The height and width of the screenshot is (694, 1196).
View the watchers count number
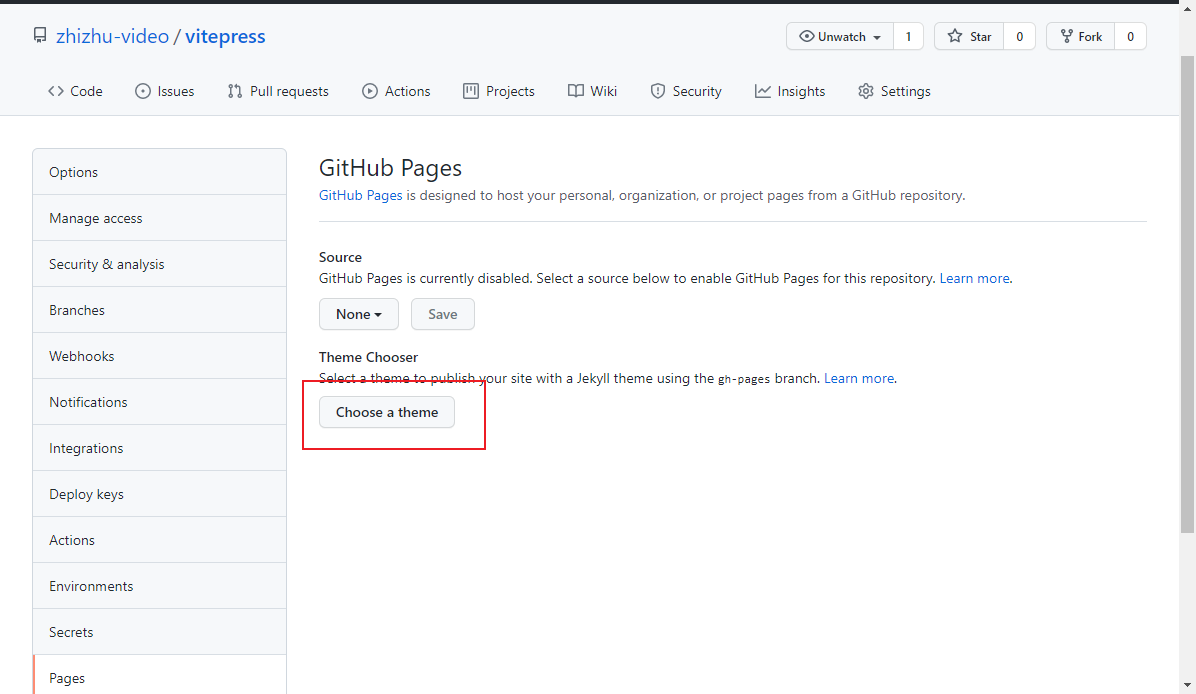coord(908,37)
